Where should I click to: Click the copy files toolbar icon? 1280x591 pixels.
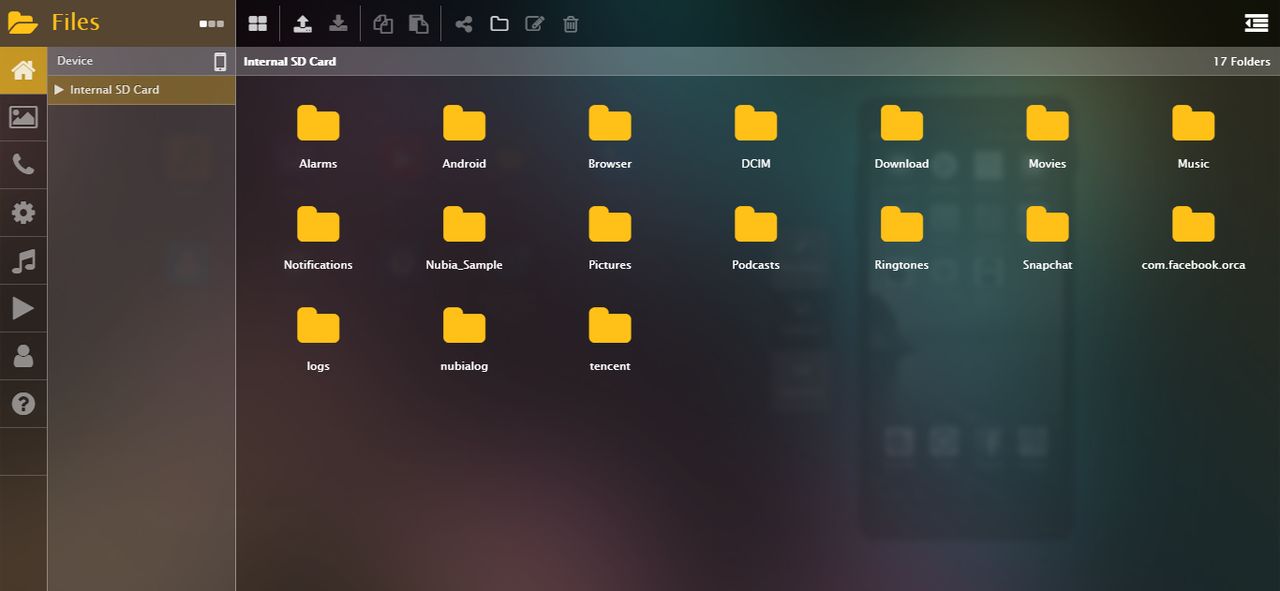[x=382, y=24]
